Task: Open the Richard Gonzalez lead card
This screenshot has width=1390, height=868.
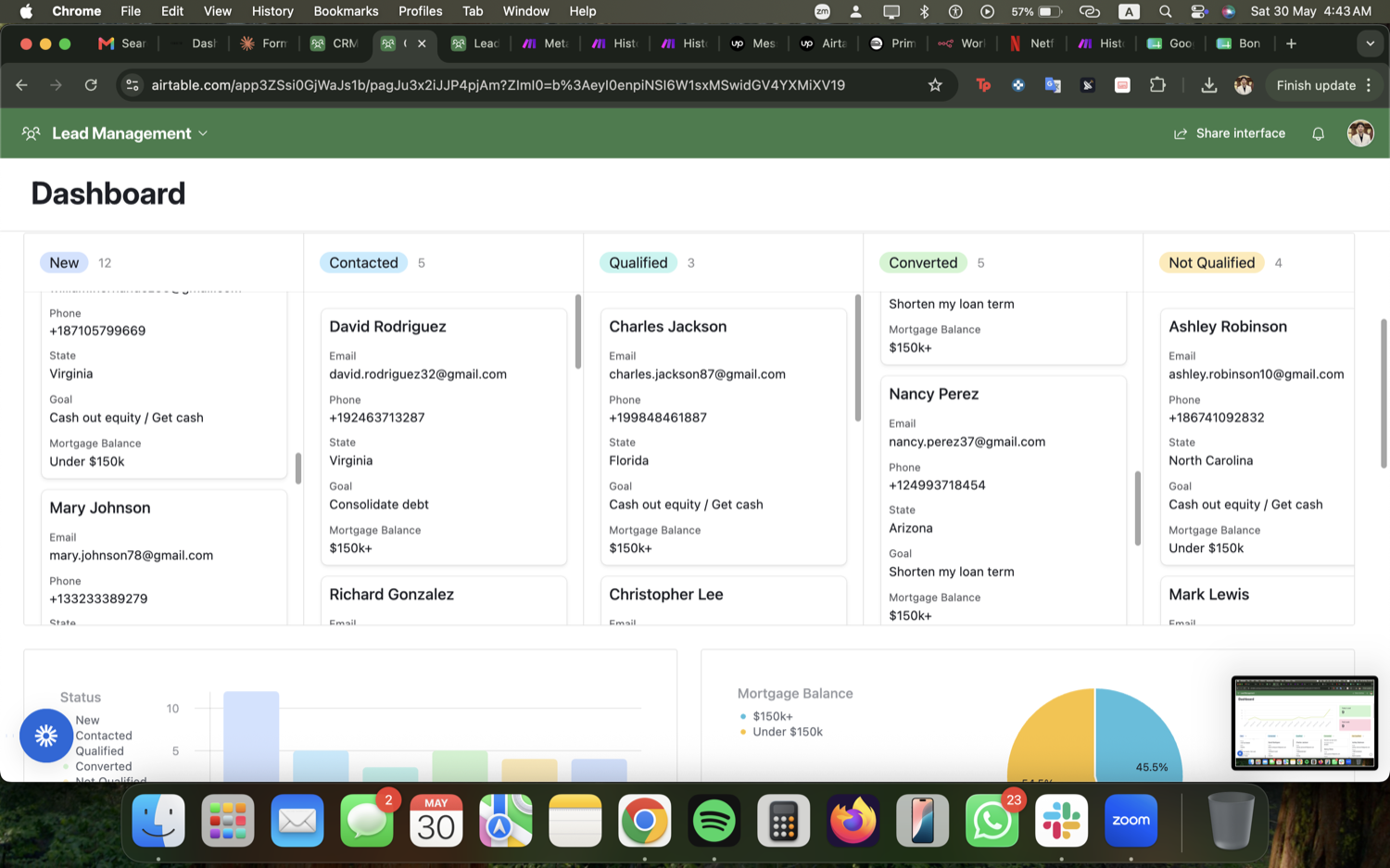Action: (x=444, y=600)
